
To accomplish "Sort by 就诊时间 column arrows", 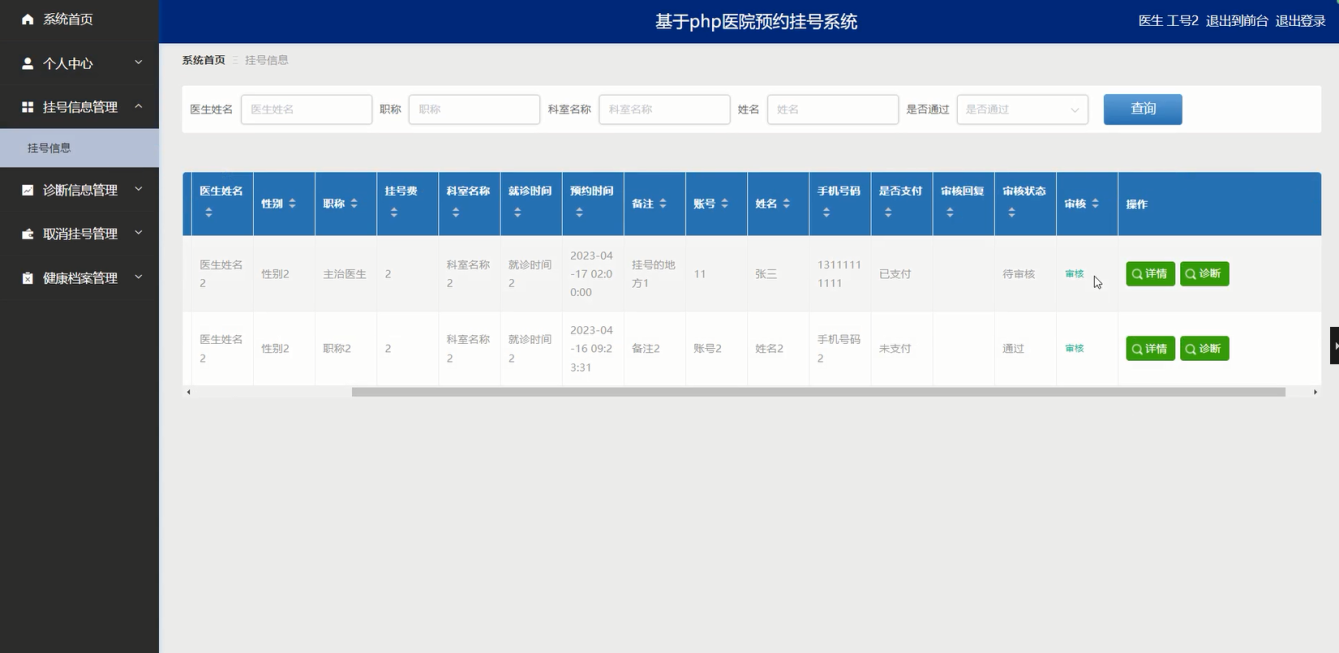I will 518,212.
